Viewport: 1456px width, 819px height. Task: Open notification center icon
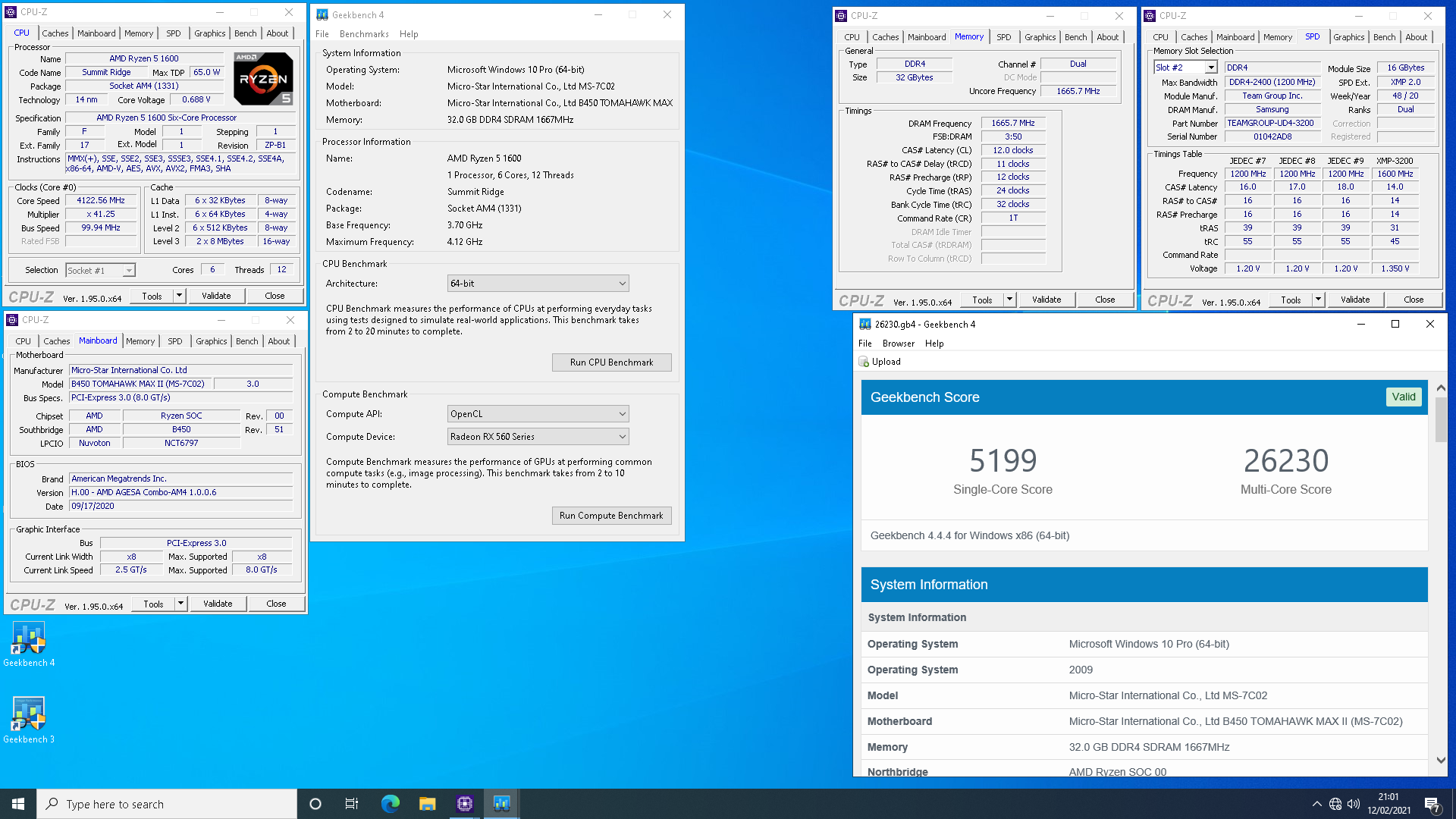pos(1432,804)
